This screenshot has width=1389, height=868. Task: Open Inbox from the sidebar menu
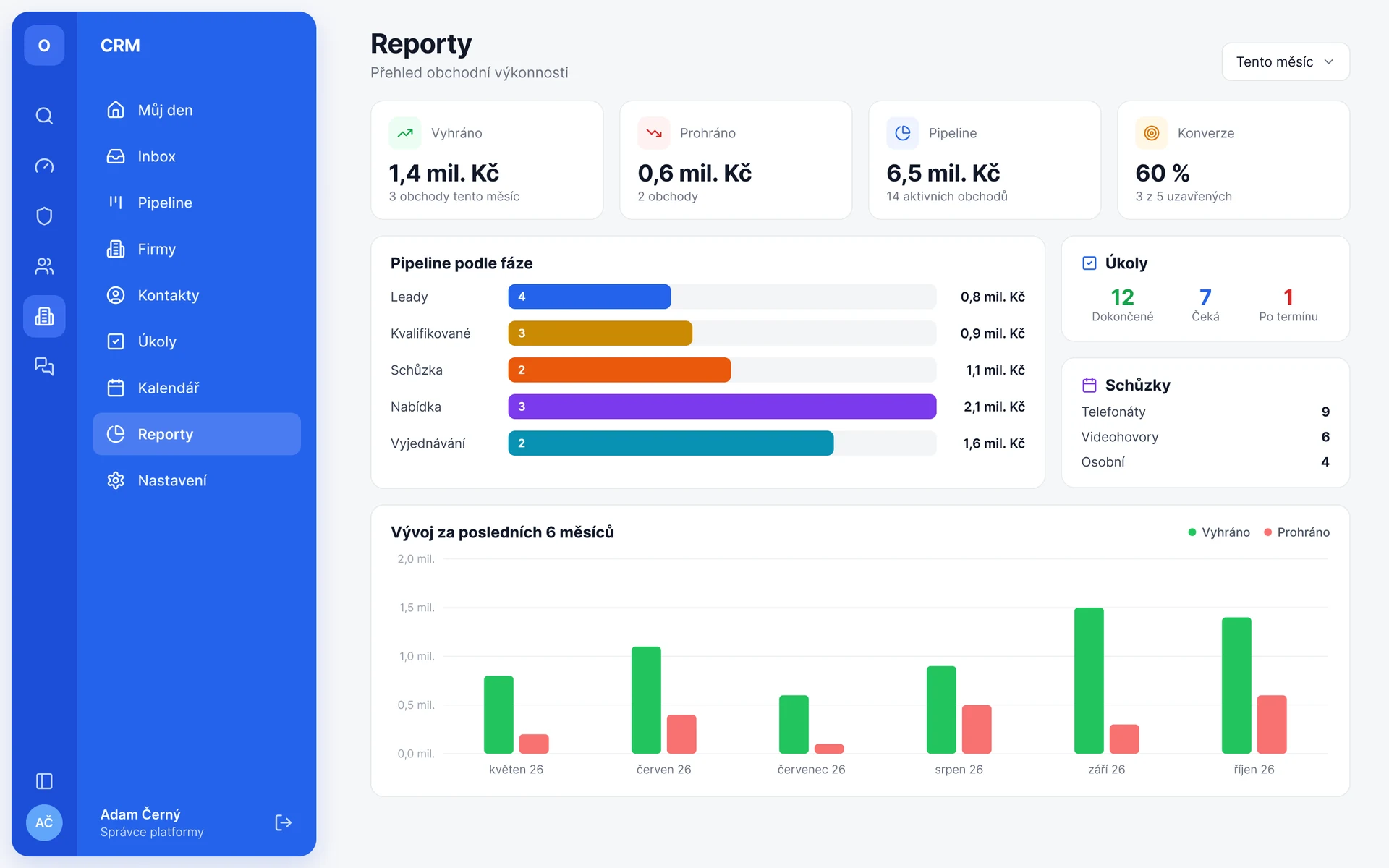pyautogui.click(x=197, y=156)
